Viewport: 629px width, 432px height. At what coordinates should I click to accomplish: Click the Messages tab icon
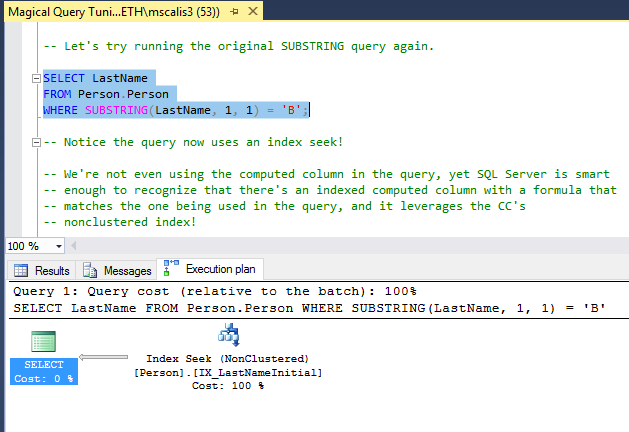(x=91, y=270)
